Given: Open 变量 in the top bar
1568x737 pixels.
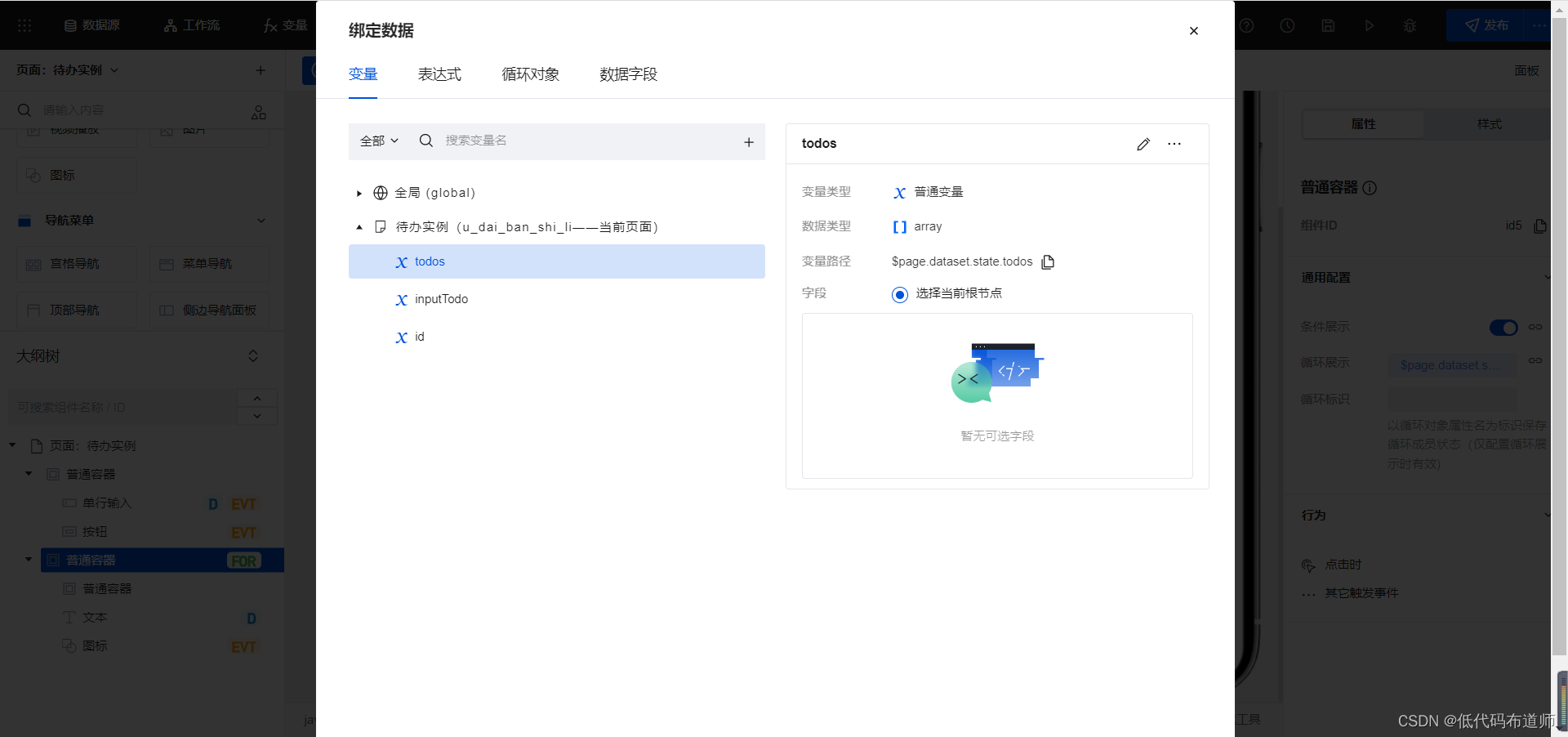Looking at the screenshot, I should coord(285,25).
